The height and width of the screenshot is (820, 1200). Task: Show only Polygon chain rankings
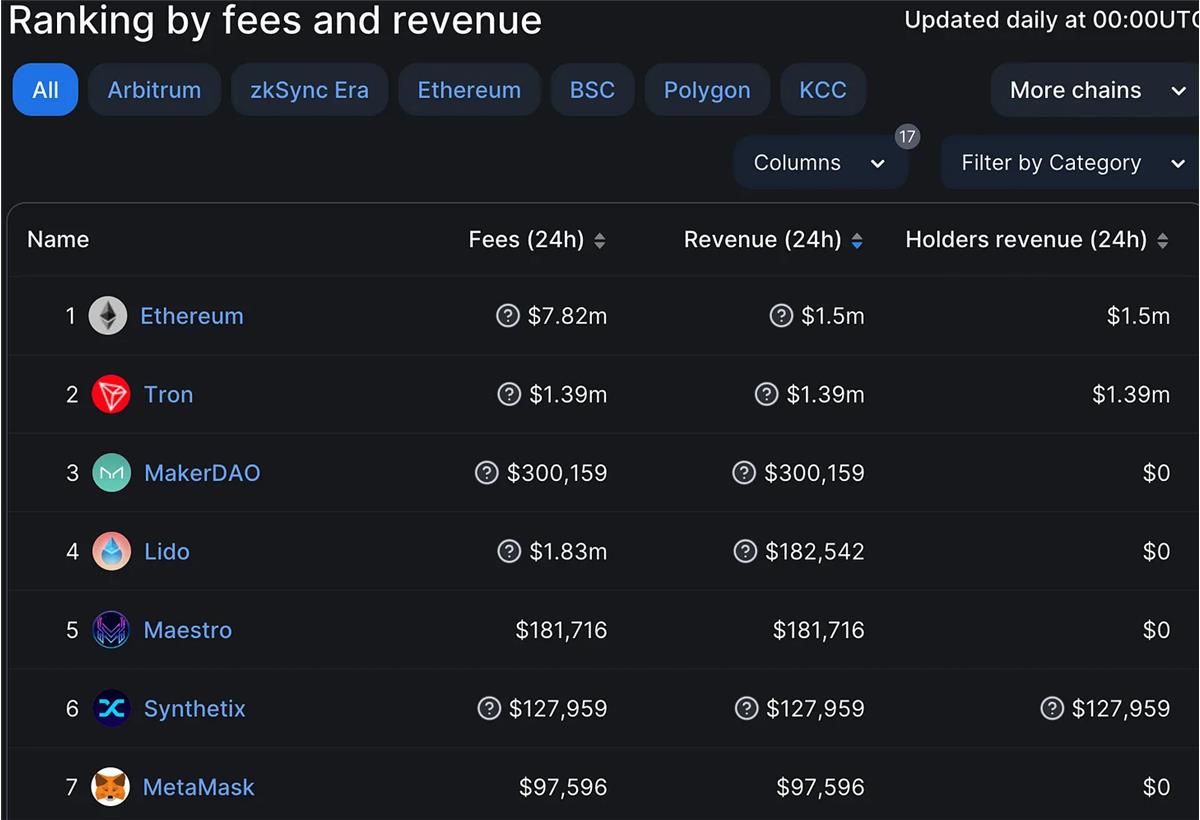pos(707,90)
